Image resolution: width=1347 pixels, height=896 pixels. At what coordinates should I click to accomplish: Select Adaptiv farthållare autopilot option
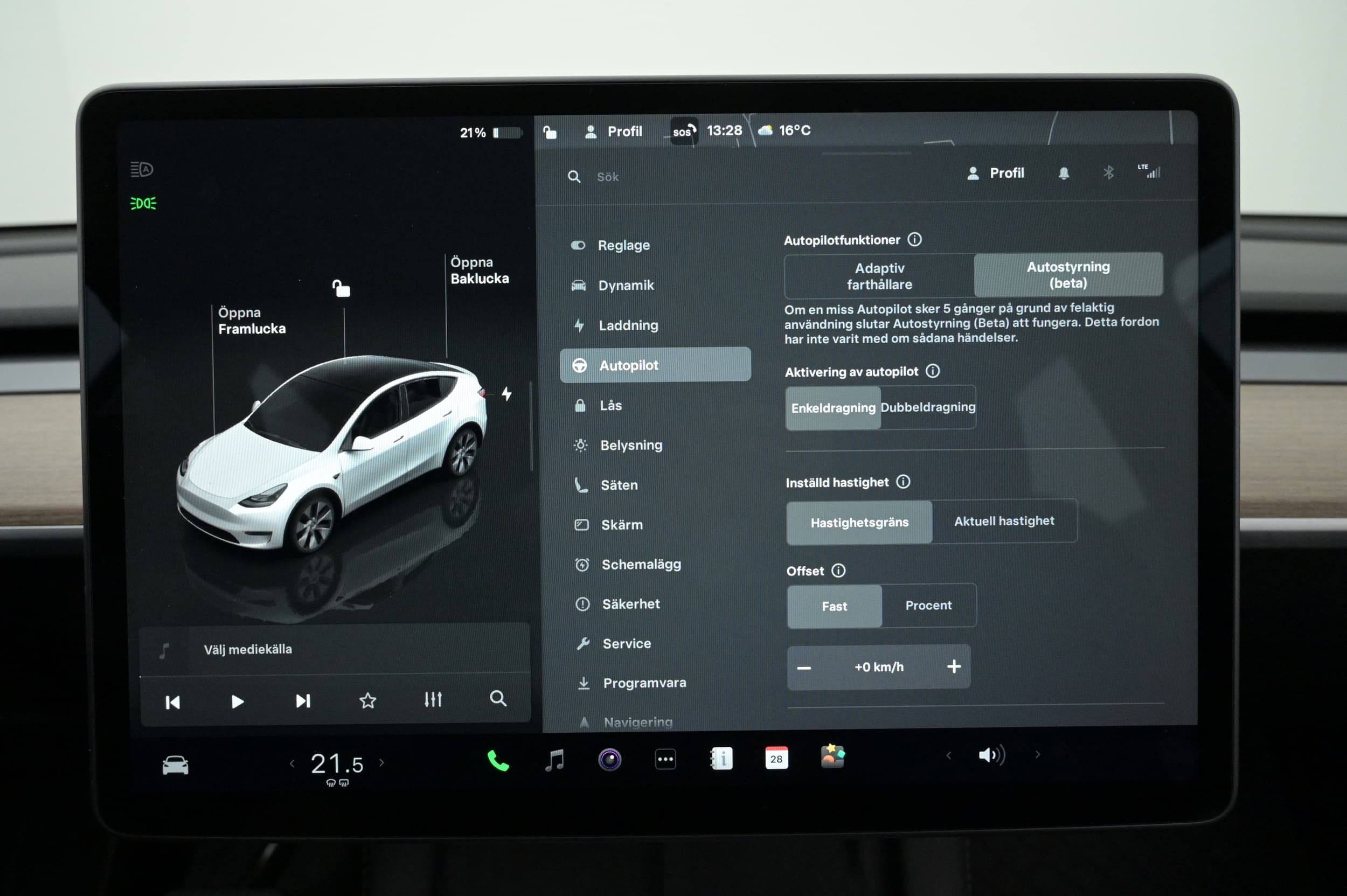[879, 276]
